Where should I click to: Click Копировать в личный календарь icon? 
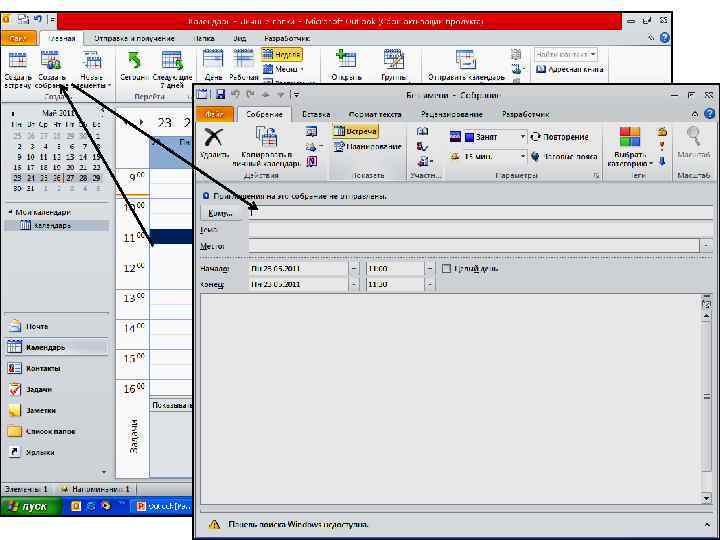266,147
